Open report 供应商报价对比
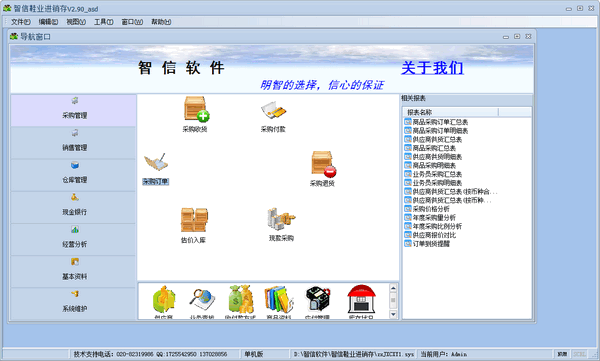 430,235
